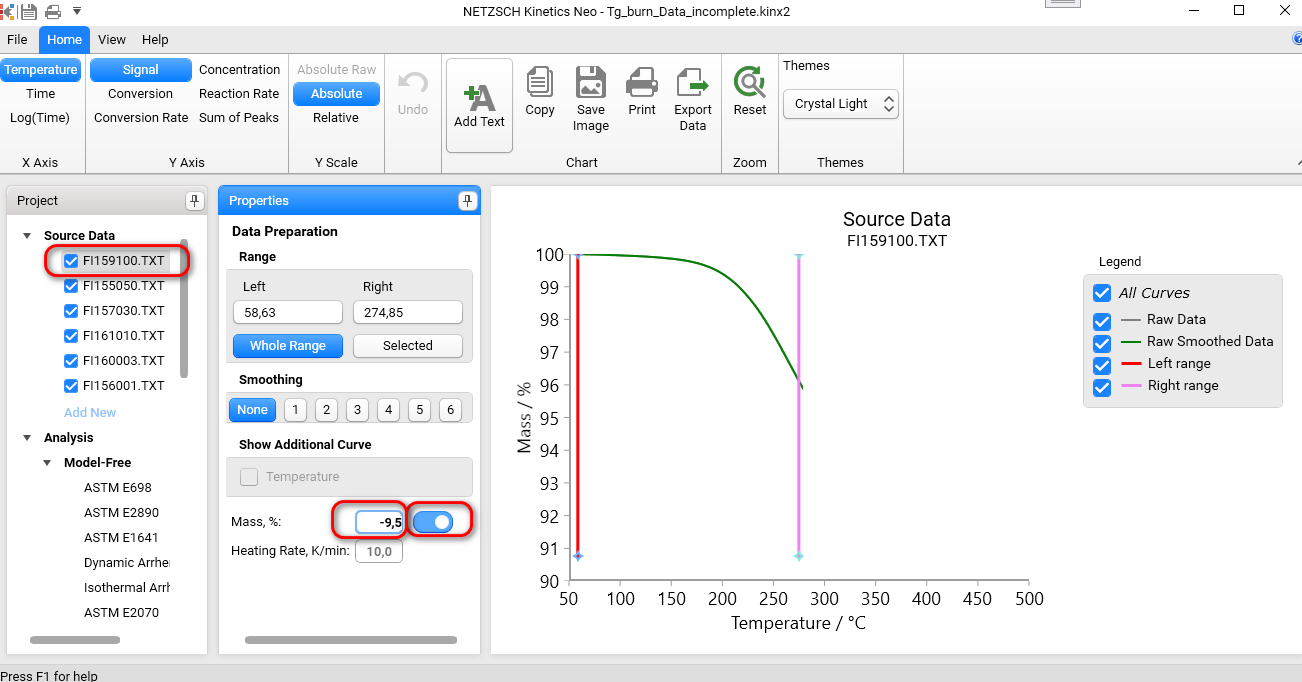Screen dimensions: 1302x682
Task: Uncheck FI155050.TXT in Source Data
Action: [x=69, y=286]
